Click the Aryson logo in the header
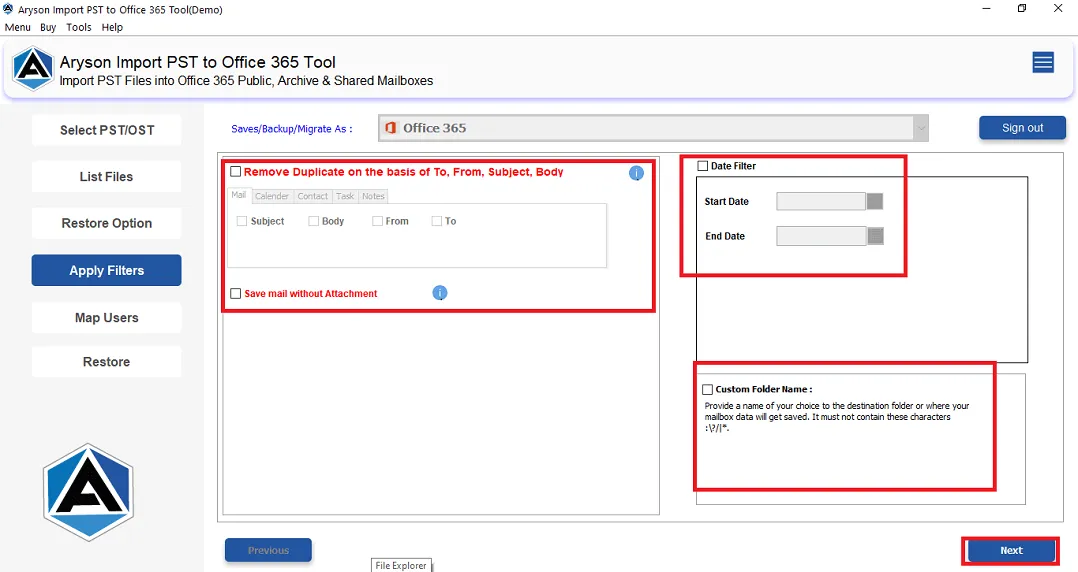Screen dimensions: 1078x572 pyautogui.click(x=32, y=68)
